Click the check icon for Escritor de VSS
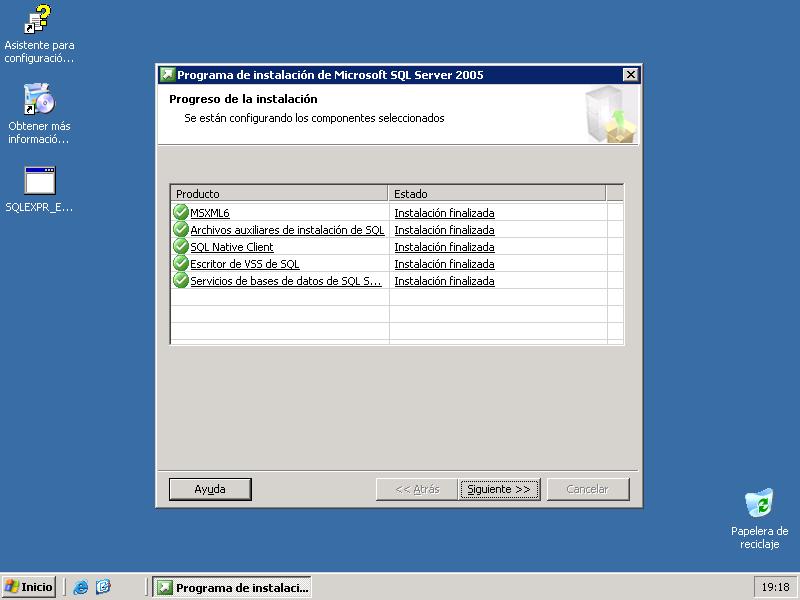This screenshot has height=600, width=800. pyautogui.click(x=181, y=263)
